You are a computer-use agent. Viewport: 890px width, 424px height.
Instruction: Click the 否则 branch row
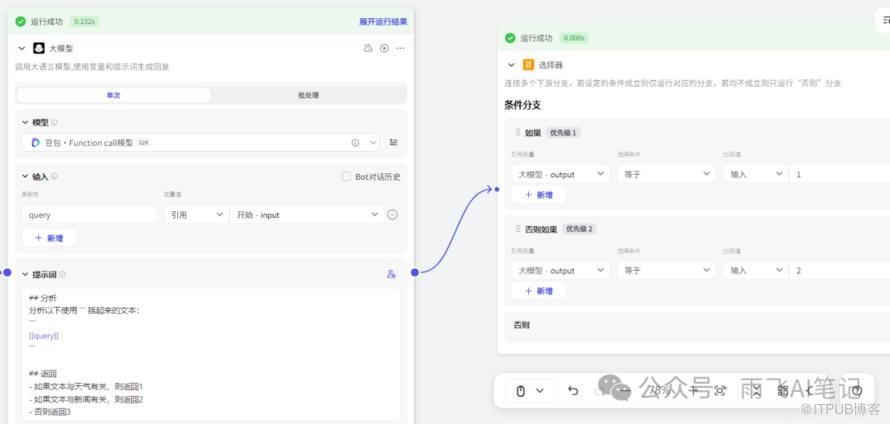(697, 326)
